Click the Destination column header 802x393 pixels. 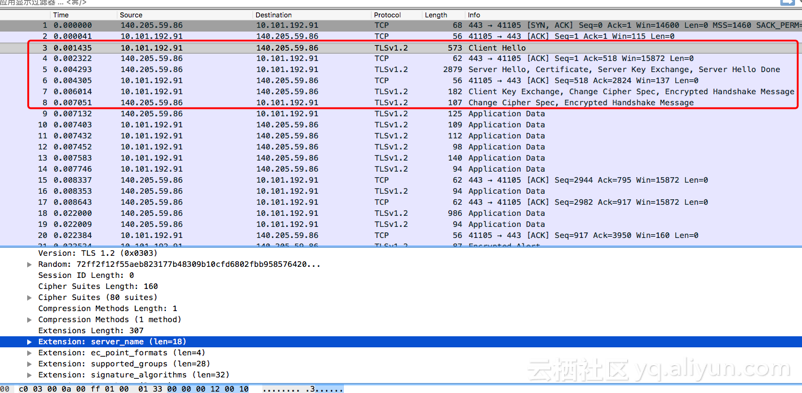click(312, 15)
